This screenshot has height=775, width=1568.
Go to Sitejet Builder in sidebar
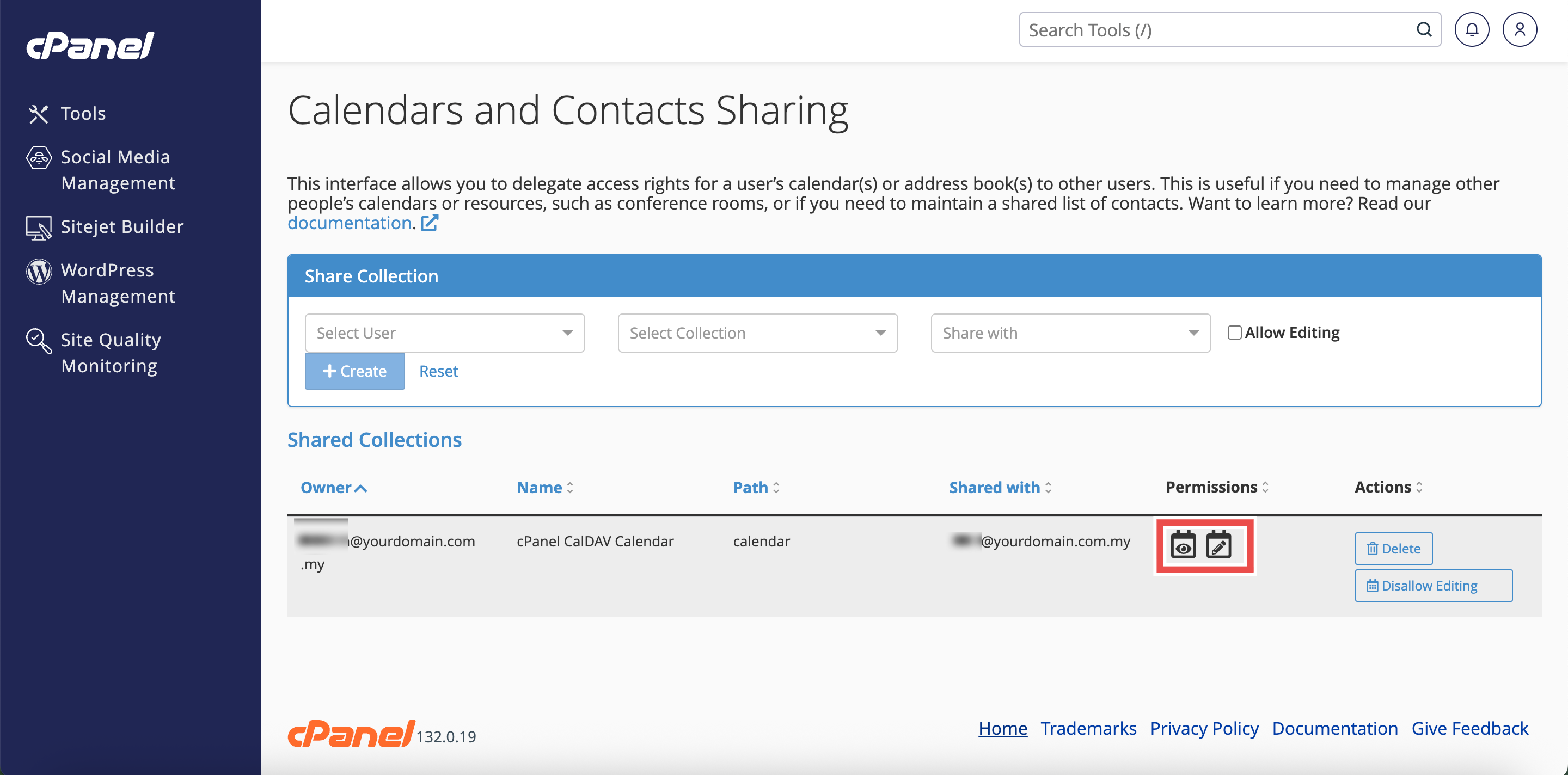click(122, 227)
